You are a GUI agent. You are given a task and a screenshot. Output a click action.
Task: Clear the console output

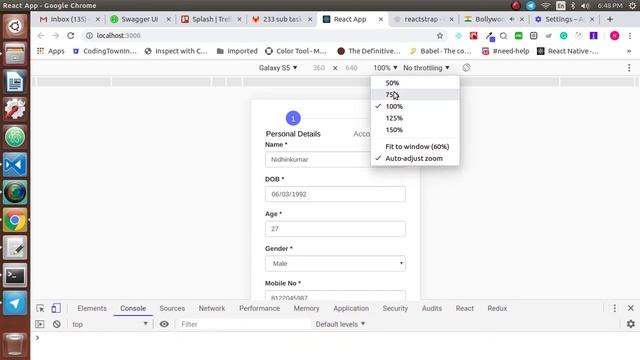pos(57,324)
